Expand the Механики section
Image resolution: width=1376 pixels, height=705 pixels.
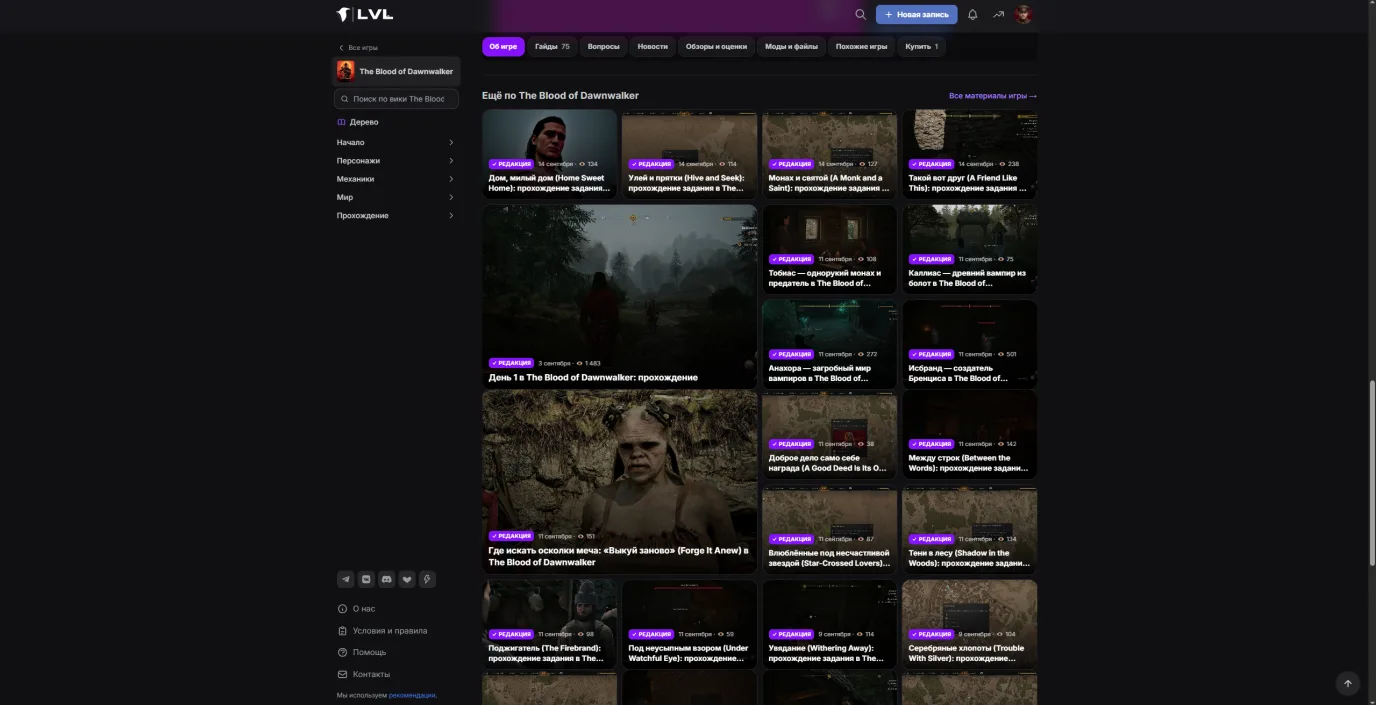tap(396, 179)
